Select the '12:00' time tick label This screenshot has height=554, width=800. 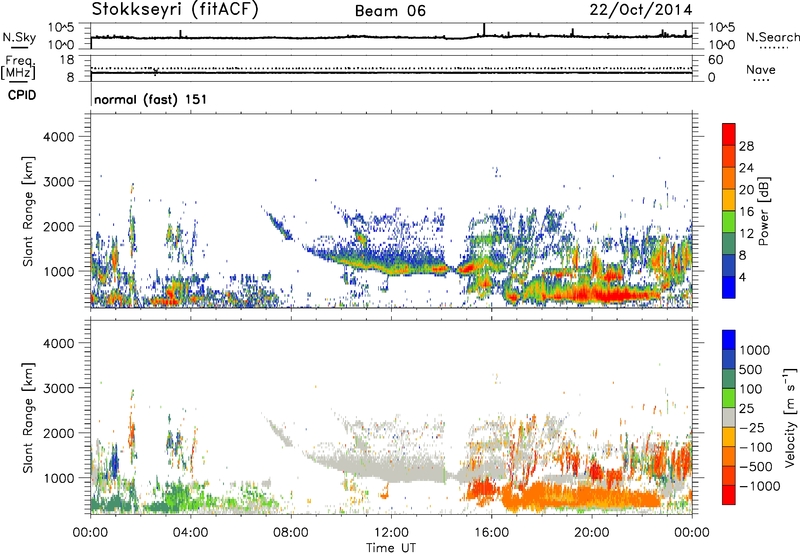[x=391, y=532]
